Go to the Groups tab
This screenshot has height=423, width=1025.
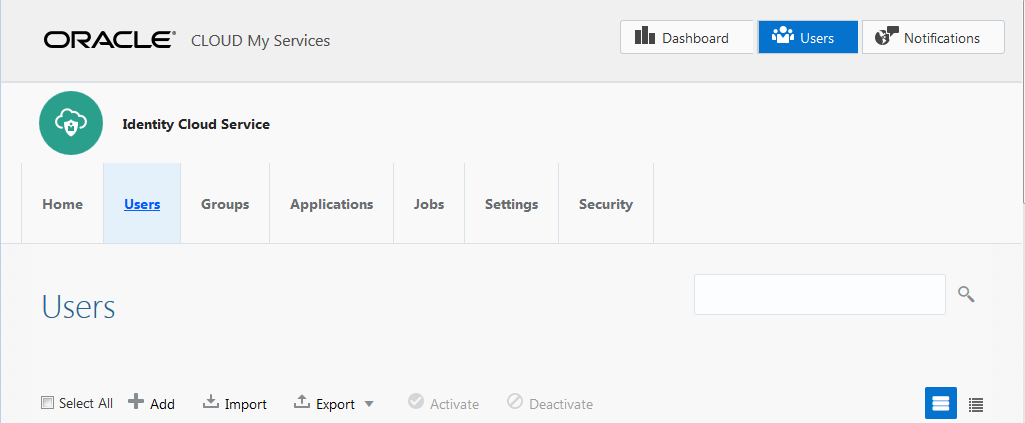click(x=225, y=204)
